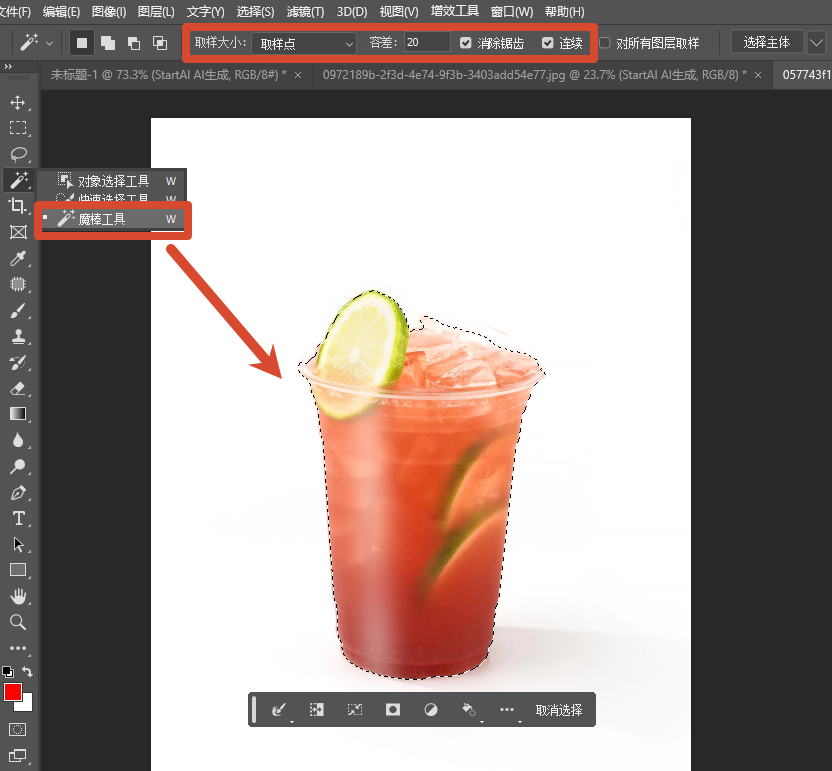
Task: Swap foreground and background colors
Action: pyautogui.click(x=28, y=672)
